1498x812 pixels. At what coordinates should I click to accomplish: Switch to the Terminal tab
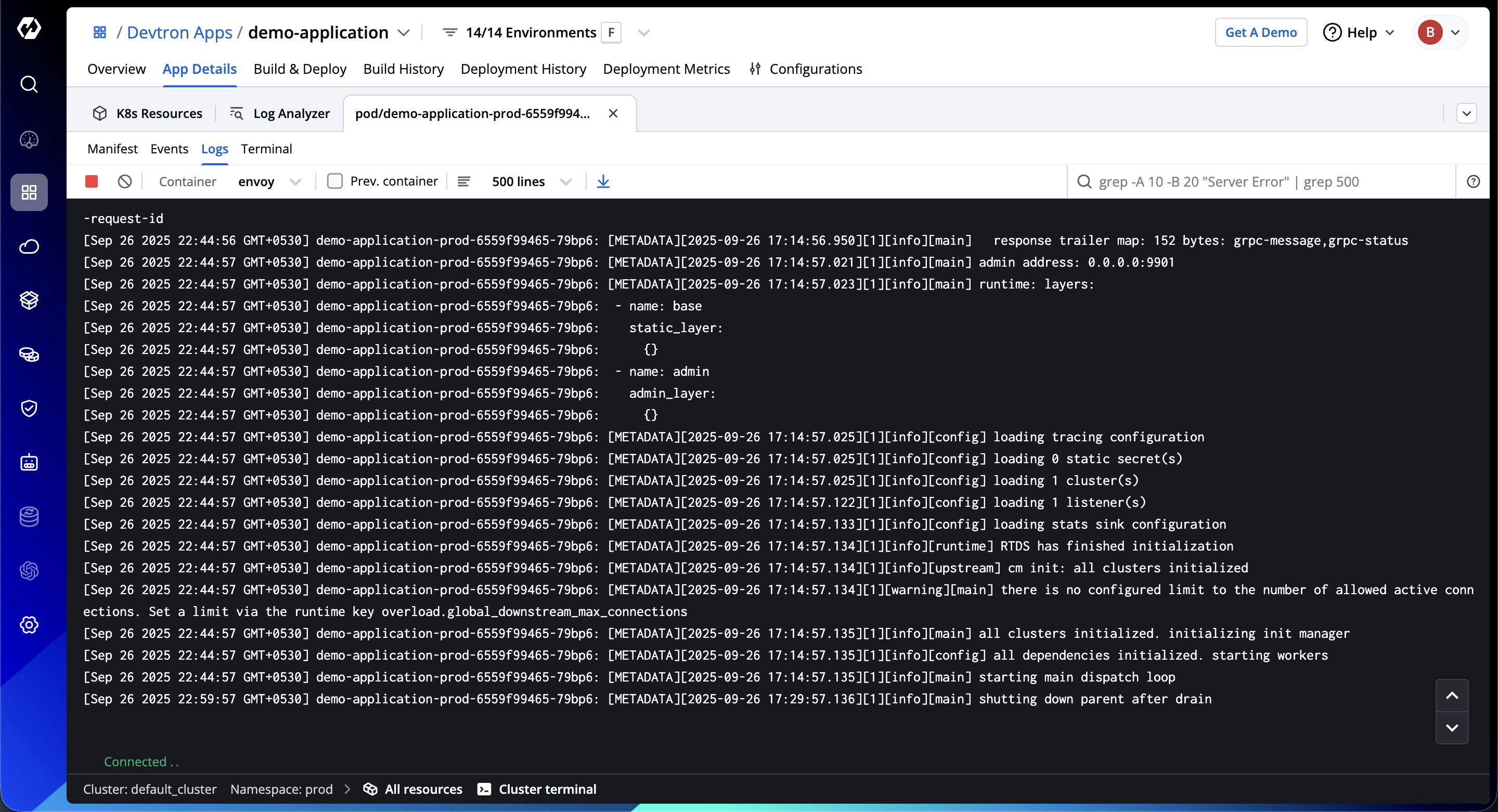coord(266,149)
